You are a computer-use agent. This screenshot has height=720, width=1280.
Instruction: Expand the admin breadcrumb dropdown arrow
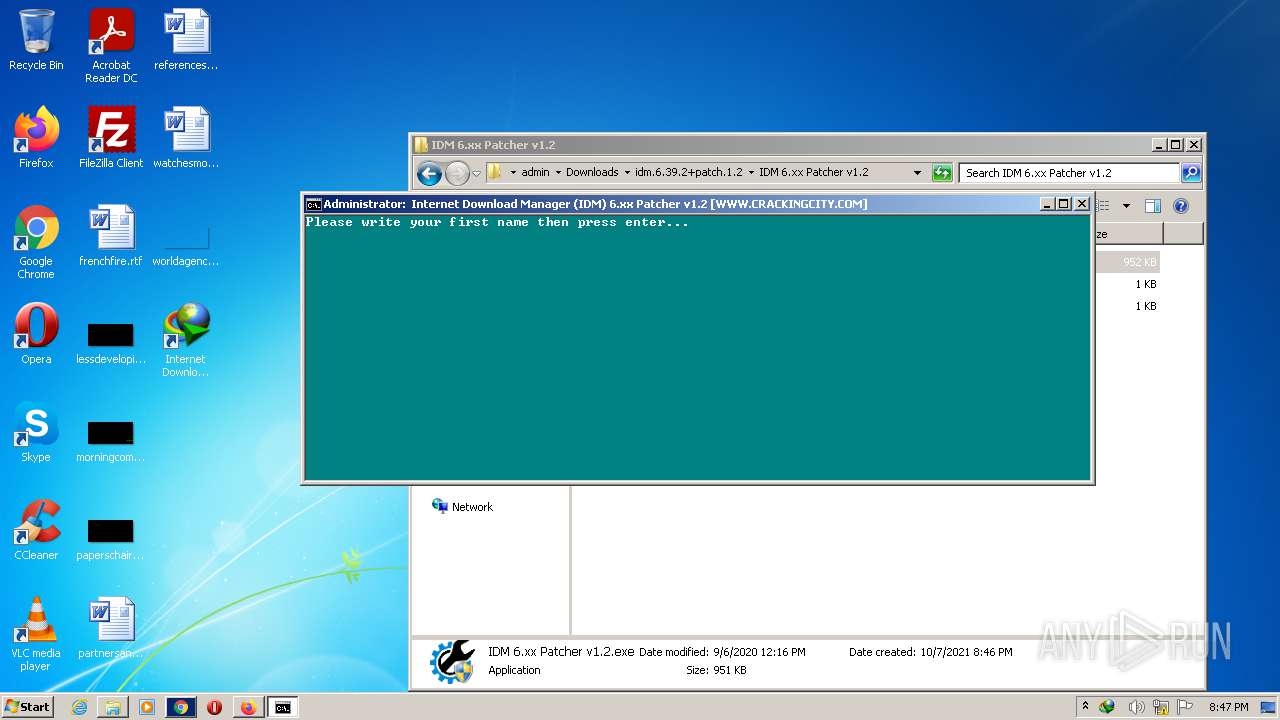click(x=558, y=172)
